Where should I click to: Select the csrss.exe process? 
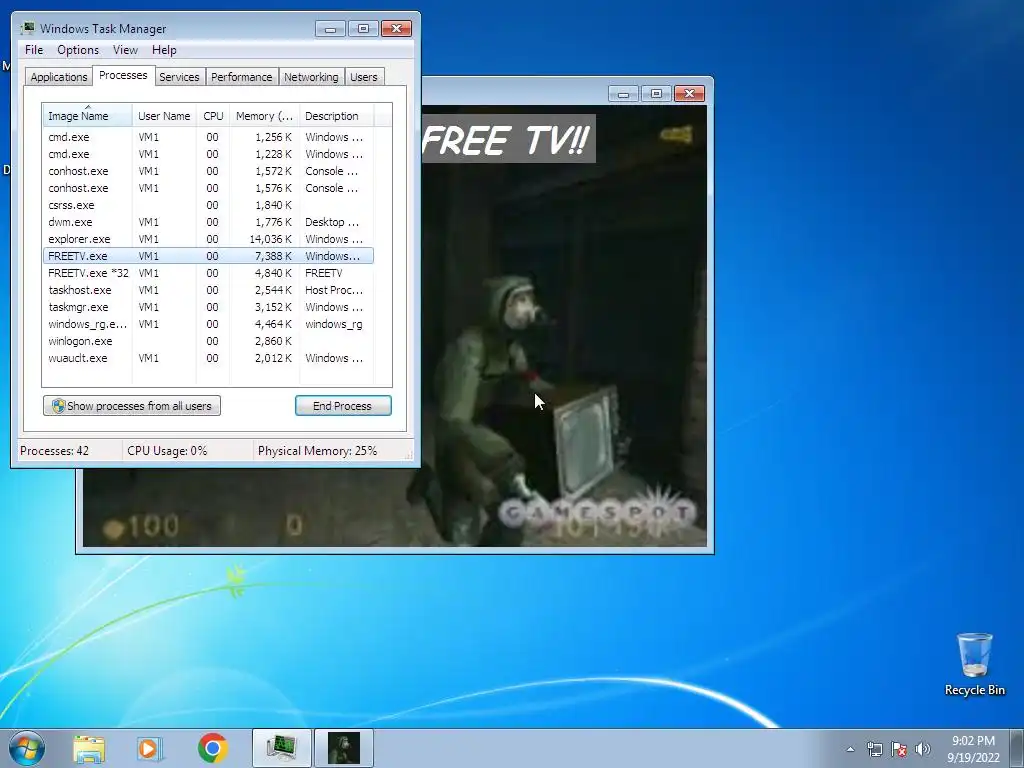pos(208,205)
